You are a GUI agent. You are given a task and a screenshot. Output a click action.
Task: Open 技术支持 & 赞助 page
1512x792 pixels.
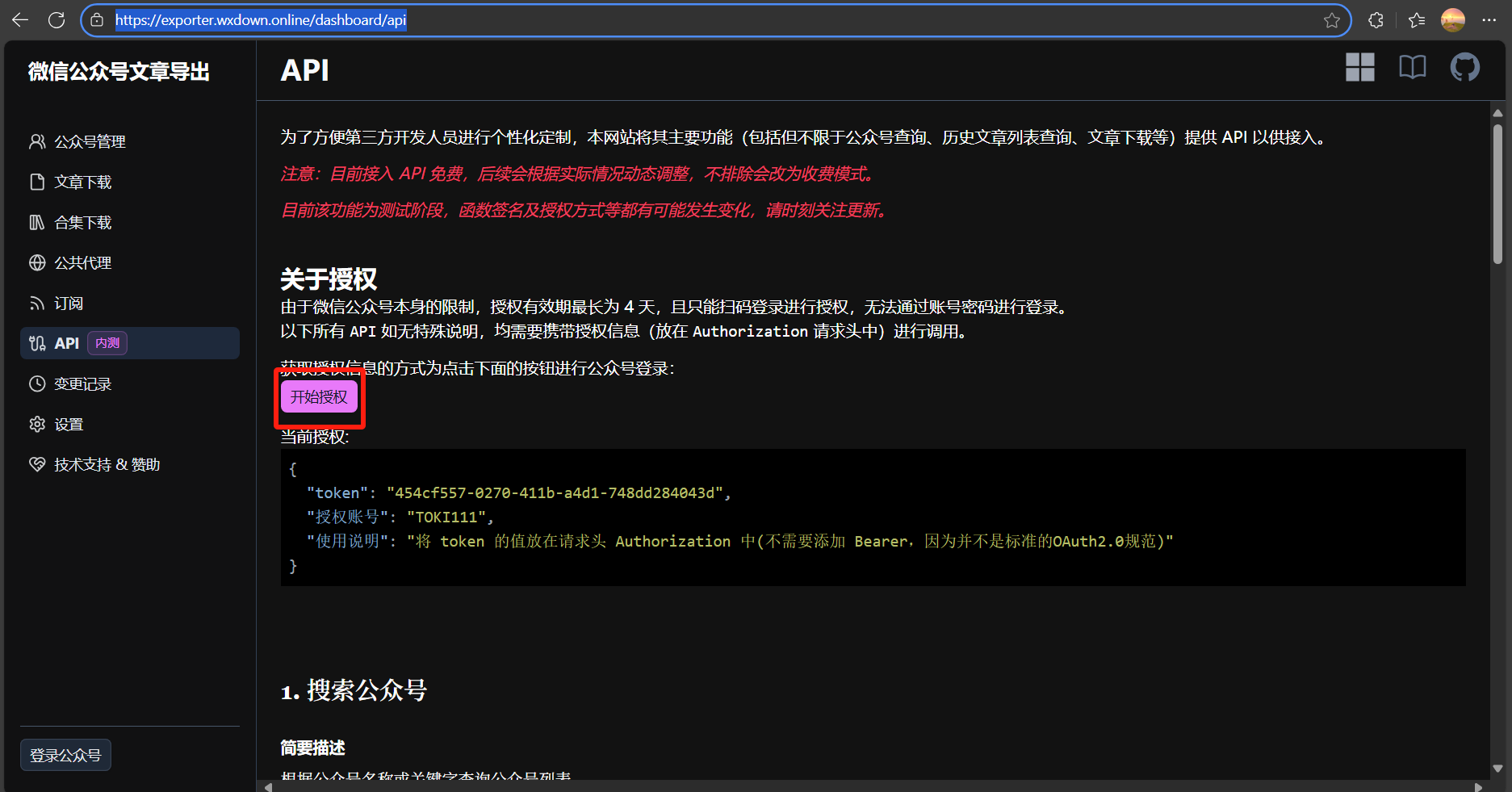click(130, 464)
